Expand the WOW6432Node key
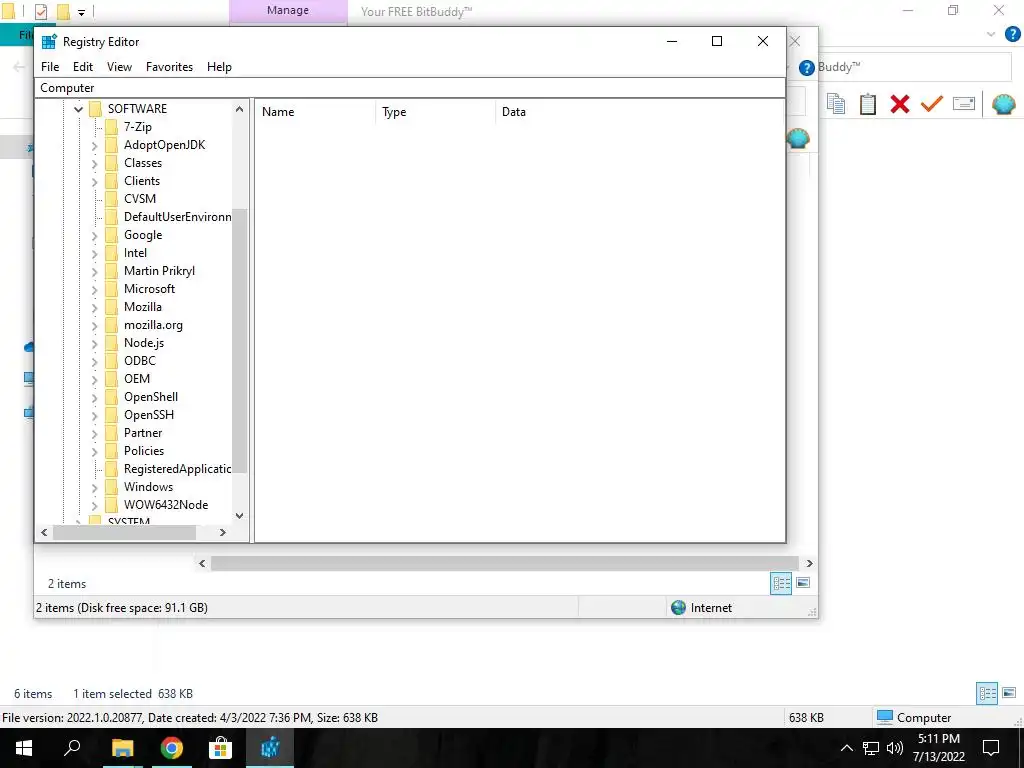Viewport: 1024px width, 768px height. [95, 505]
